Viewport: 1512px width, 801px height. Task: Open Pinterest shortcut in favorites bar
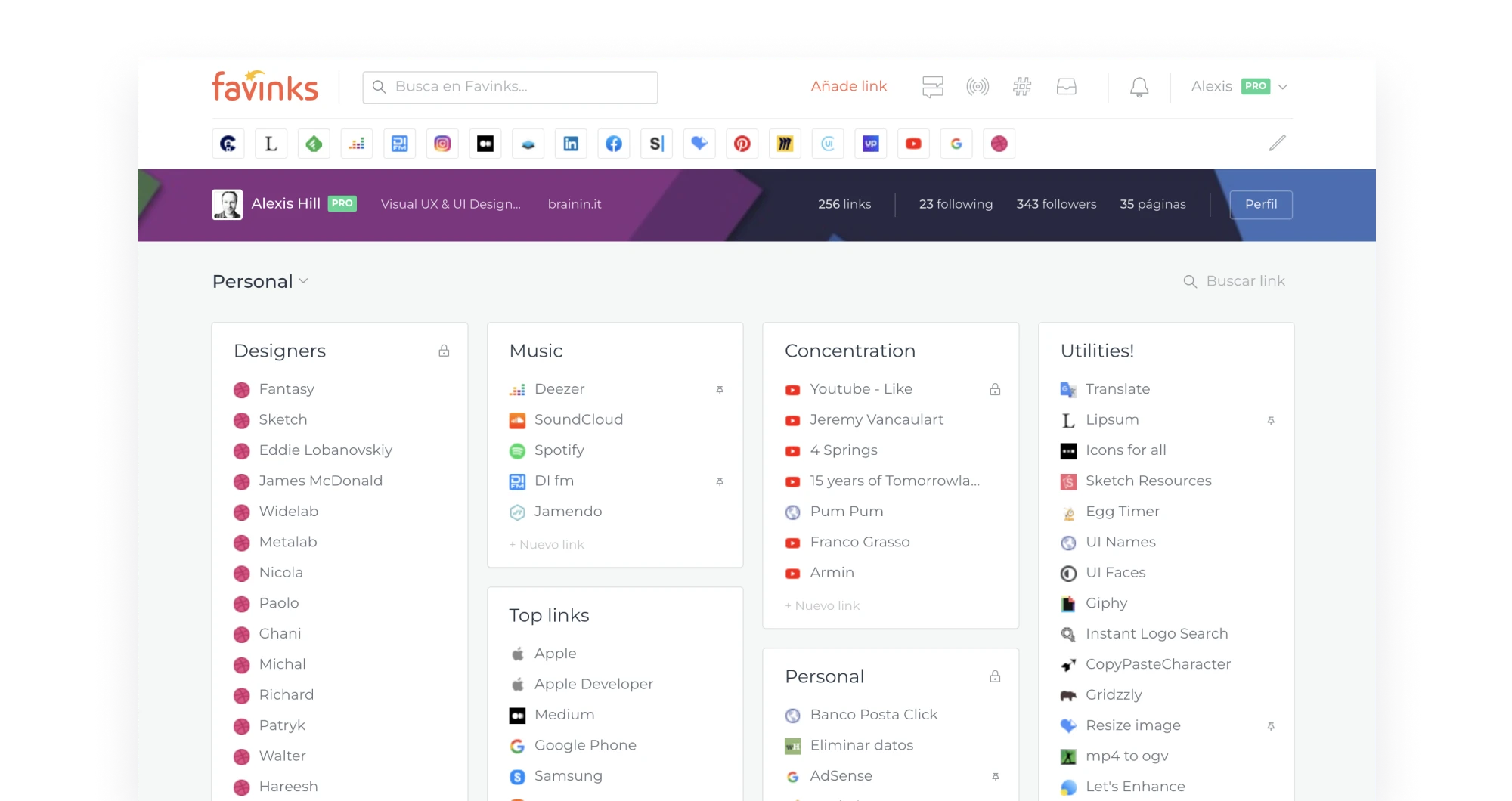pyautogui.click(x=742, y=144)
